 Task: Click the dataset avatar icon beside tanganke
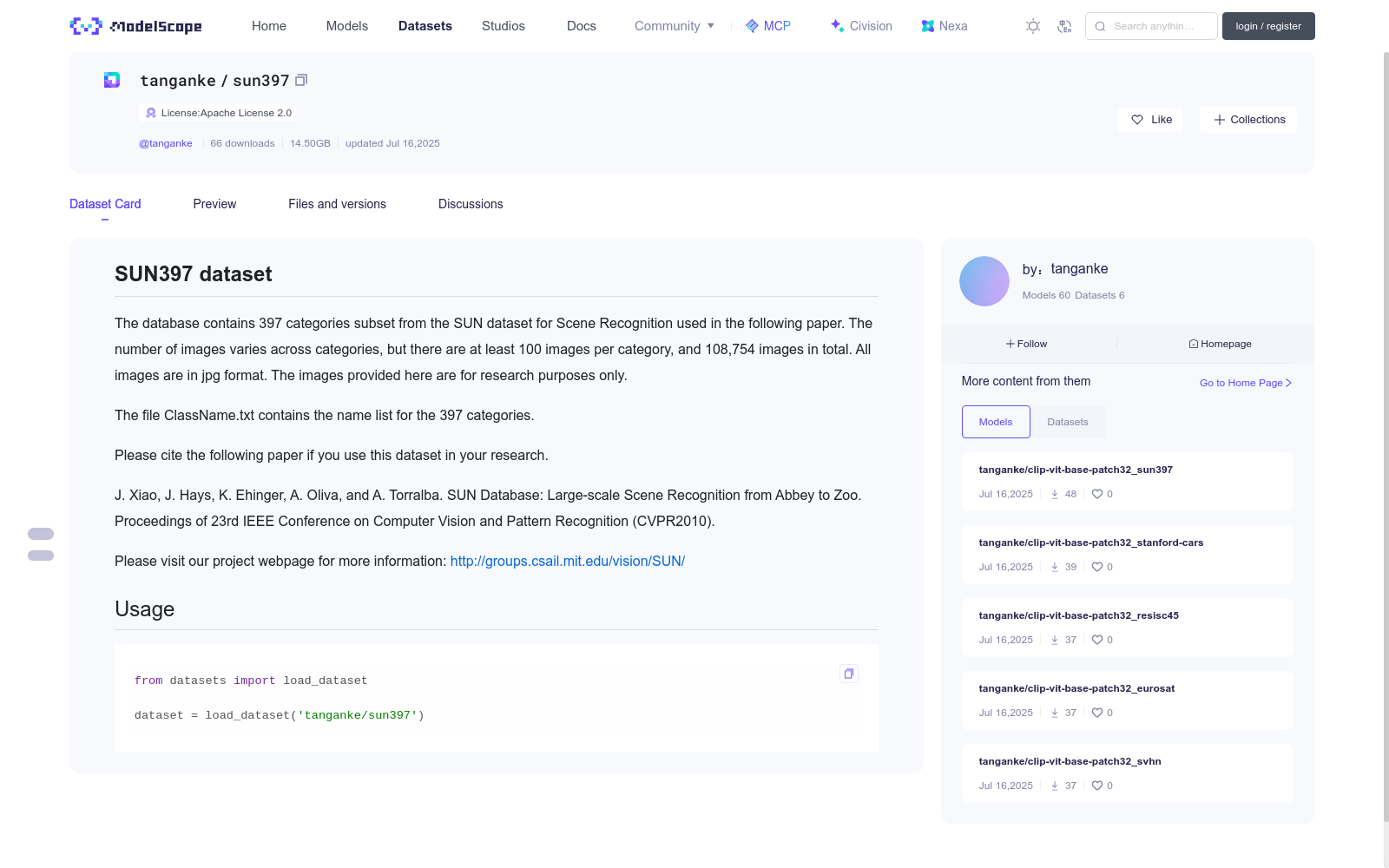pyautogui.click(x=112, y=80)
